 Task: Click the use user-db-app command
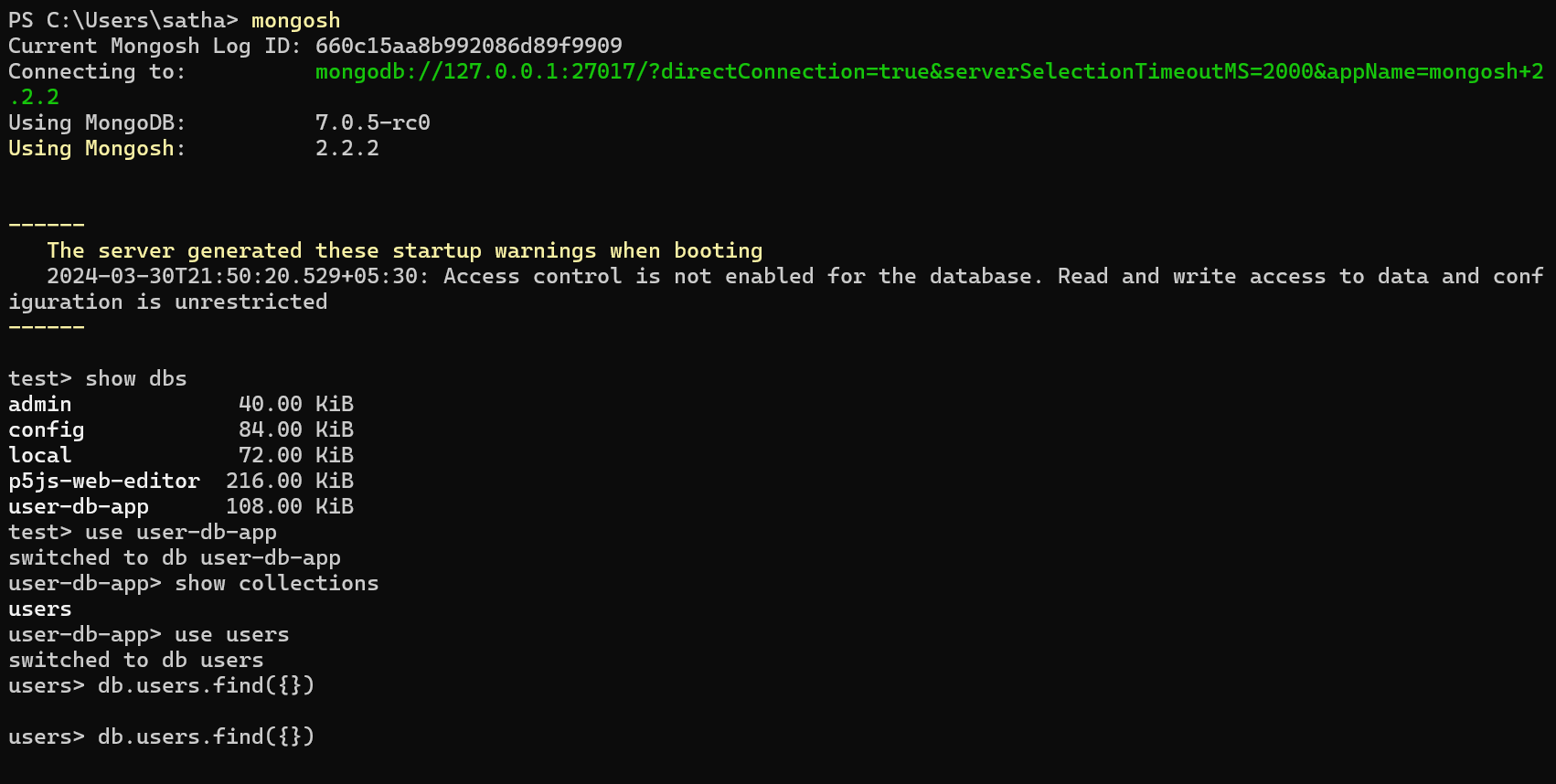click(x=180, y=533)
